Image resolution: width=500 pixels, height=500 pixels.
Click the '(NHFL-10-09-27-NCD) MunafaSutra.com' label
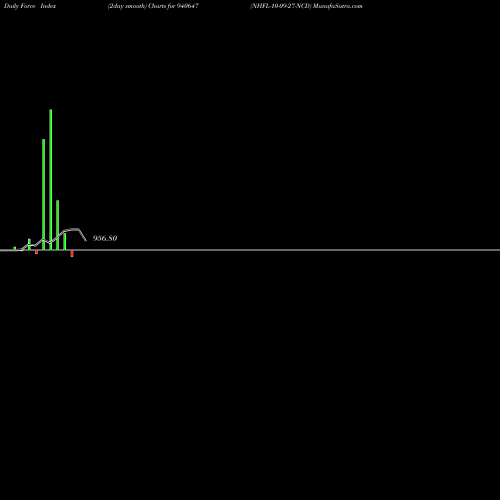306,6
